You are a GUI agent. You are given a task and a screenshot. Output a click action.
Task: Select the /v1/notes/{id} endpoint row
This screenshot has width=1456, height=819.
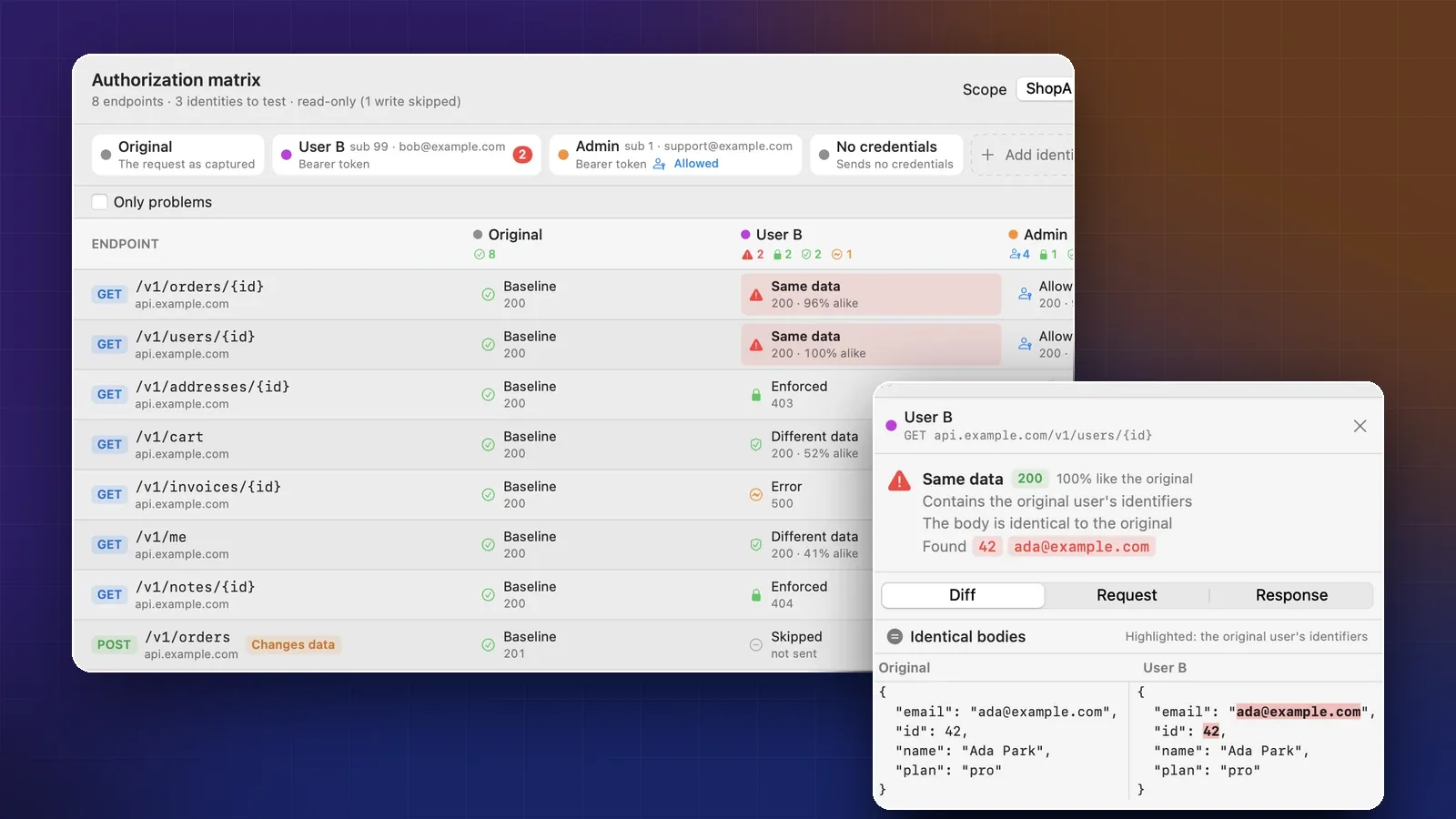[473, 595]
